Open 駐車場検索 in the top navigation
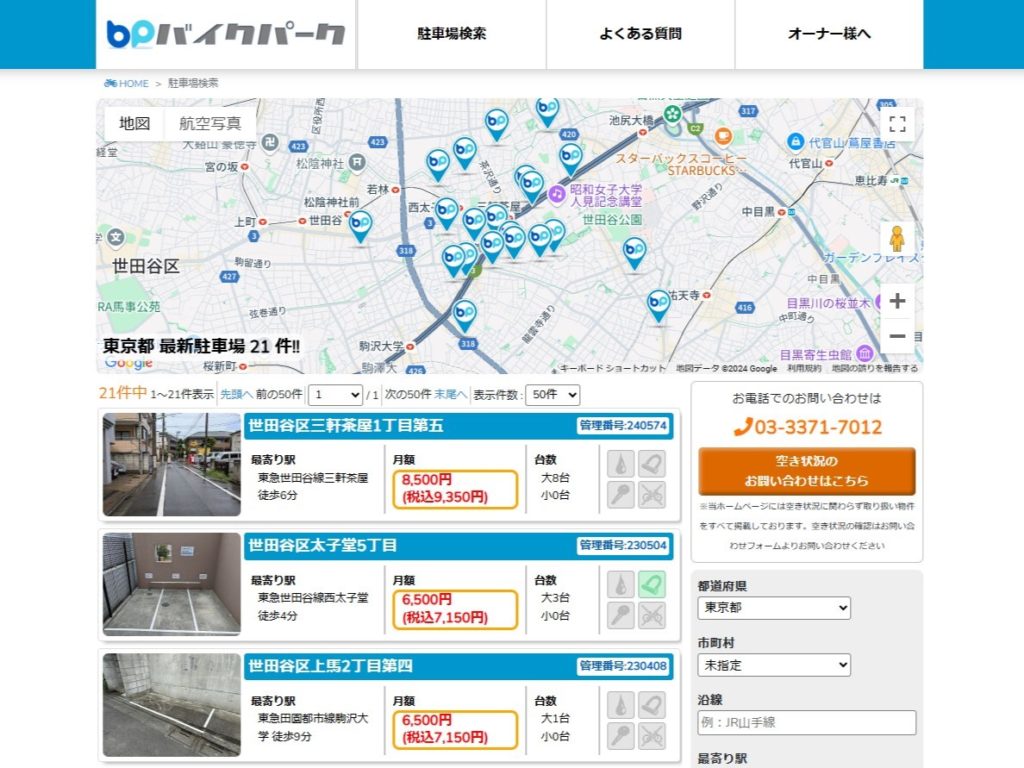 coord(452,34)
